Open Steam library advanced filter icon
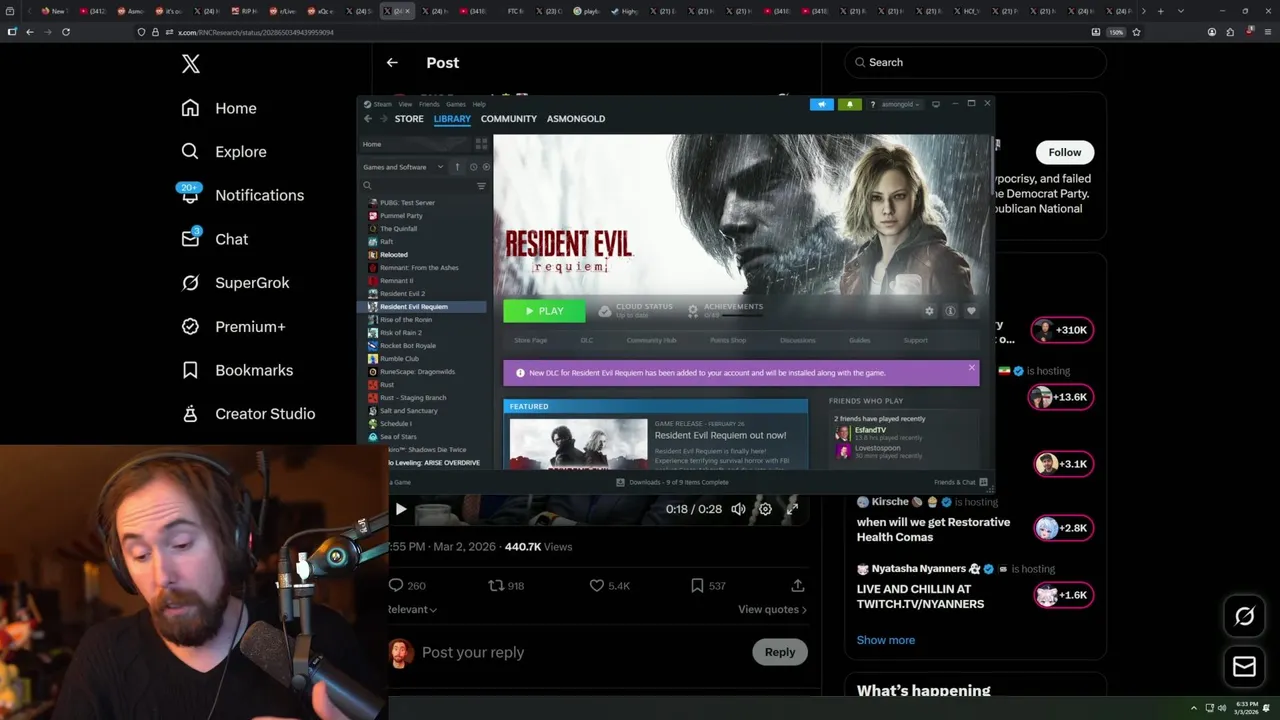1280x720 pixels. click(481, 186)
